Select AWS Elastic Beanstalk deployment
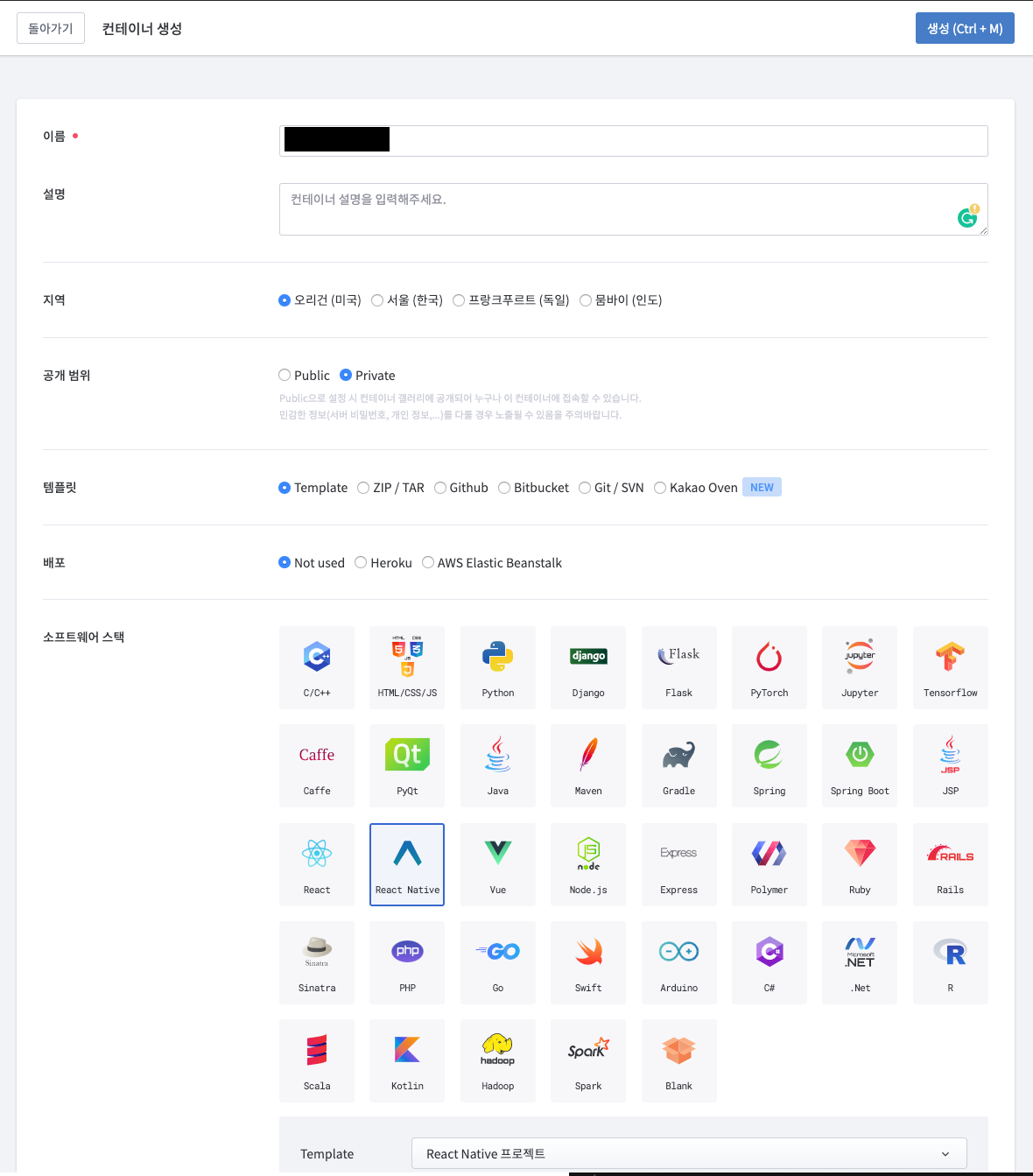This screenshot has height=1176, width=1033. click(428, 562)
